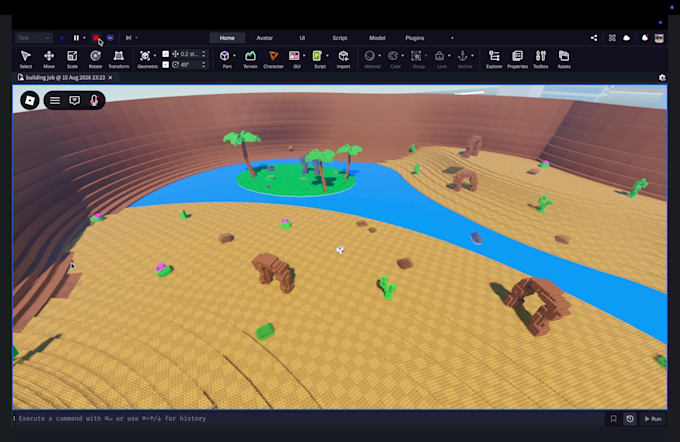The image size is (680, 442).
Task: Open the Assets panel
Action: coord(564,59)
